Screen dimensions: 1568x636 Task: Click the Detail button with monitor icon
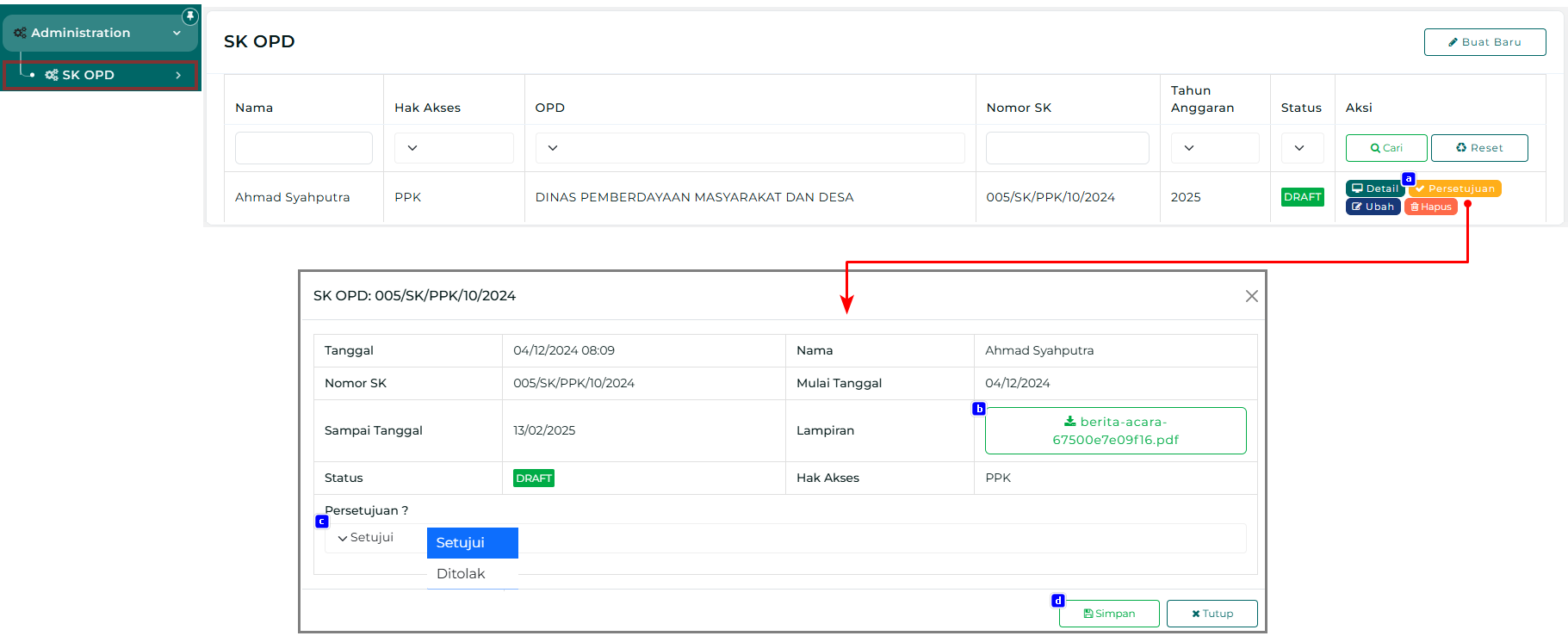(x=1374, y=188)
